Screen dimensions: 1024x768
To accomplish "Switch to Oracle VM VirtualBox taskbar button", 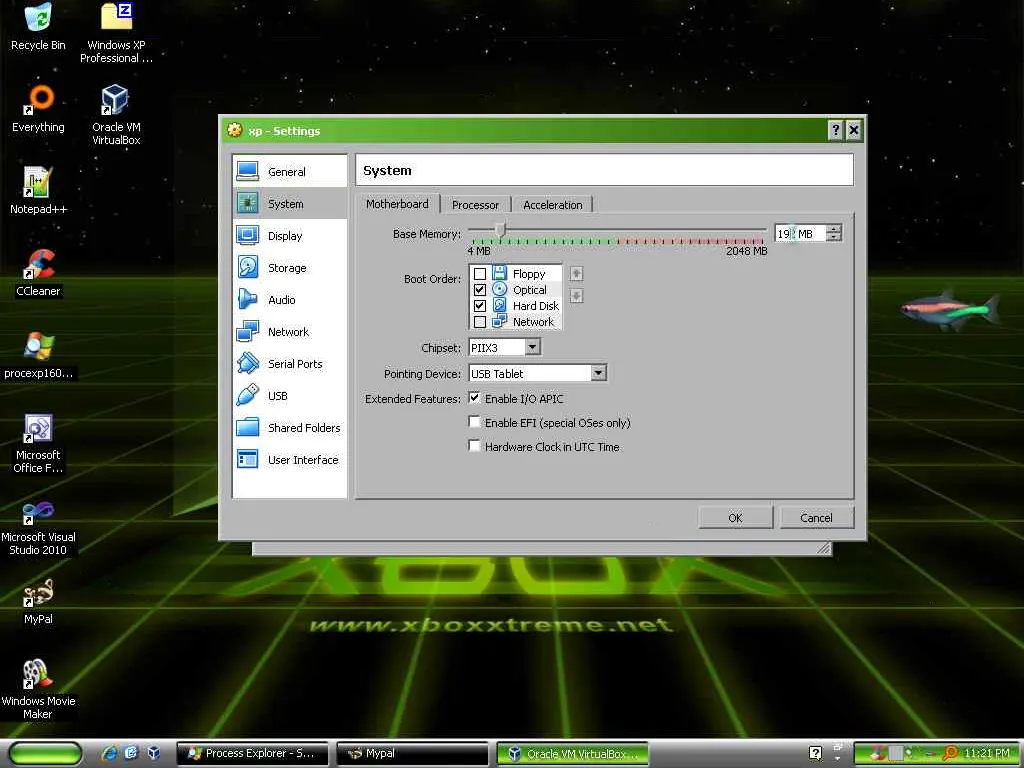I will pyautogui.click(x=573, y=754).
